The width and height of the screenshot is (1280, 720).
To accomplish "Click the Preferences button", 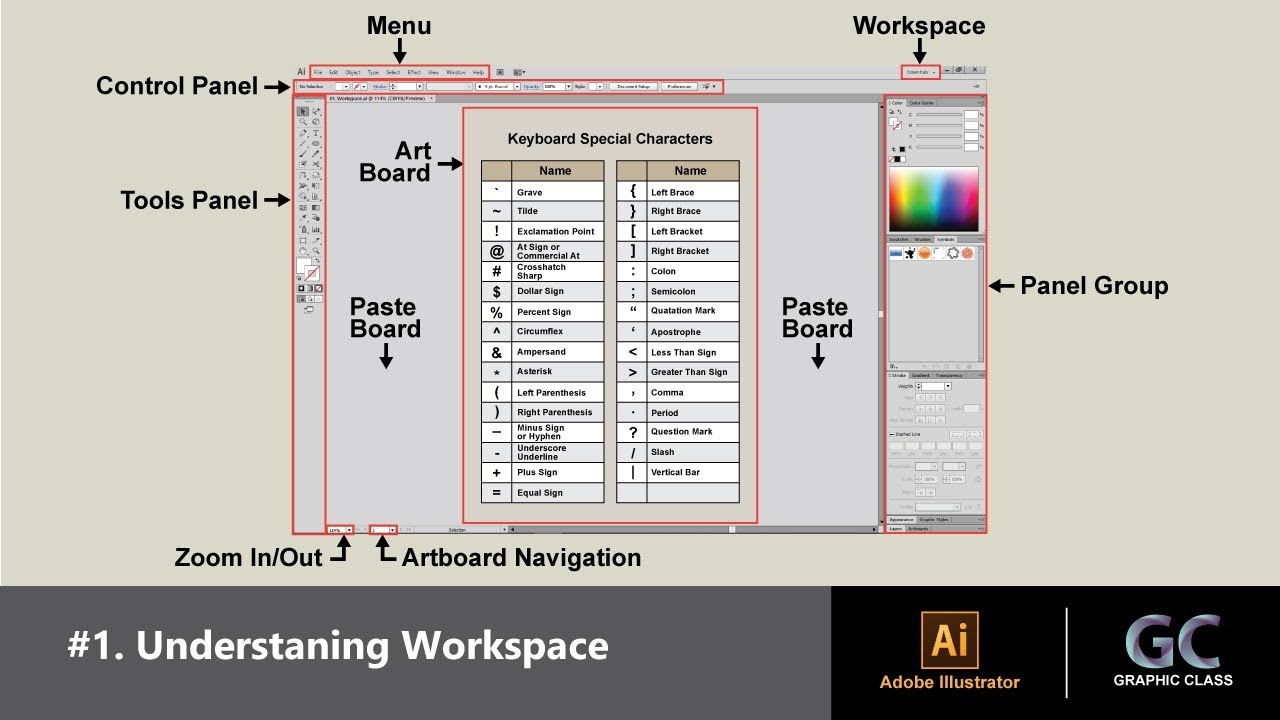I will pyautogui.click(x=679, y=86).
